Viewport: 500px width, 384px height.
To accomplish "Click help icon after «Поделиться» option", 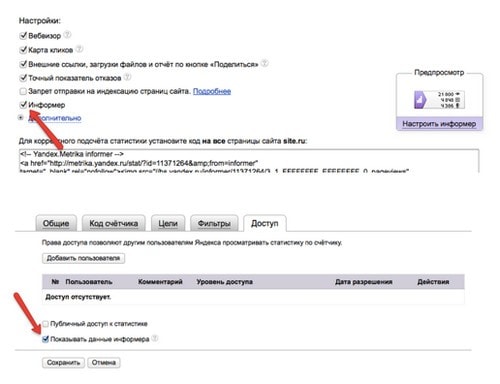I will tap(264, 63).
